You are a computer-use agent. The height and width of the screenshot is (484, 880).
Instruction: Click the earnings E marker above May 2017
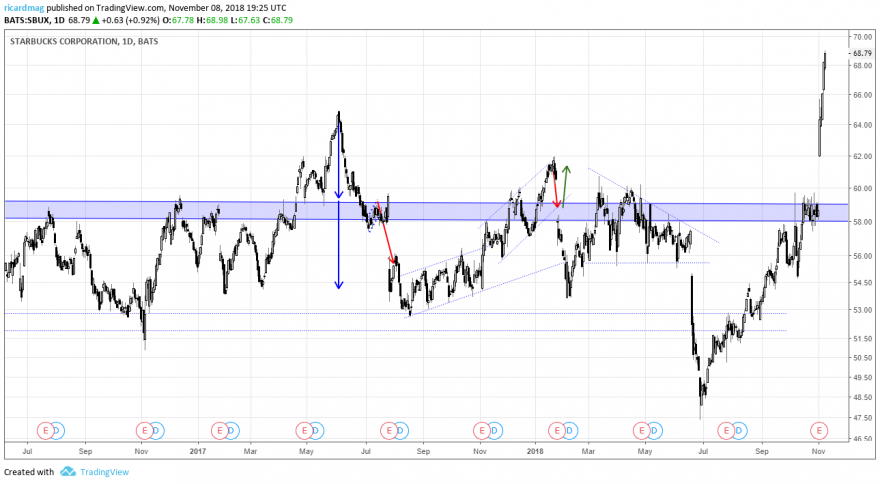pyautogui.click(x=304, y=431)
